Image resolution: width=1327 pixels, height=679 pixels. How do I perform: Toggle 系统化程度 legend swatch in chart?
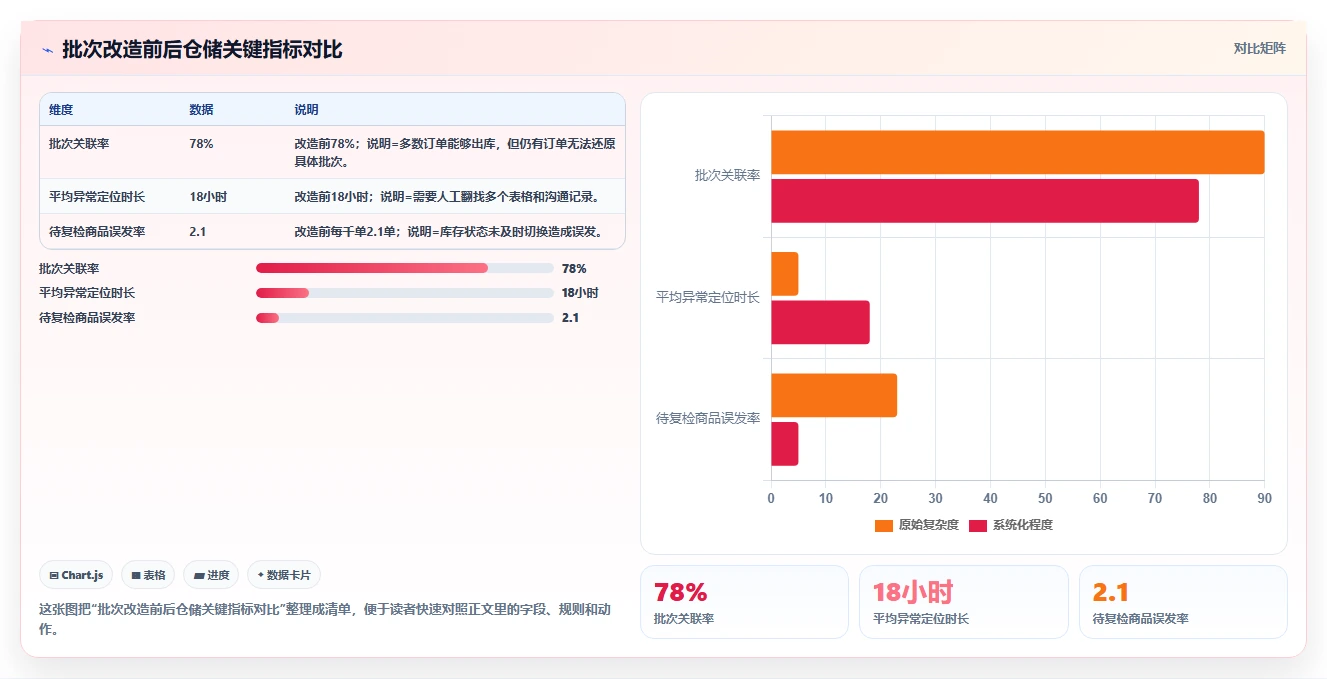point(977,525)
